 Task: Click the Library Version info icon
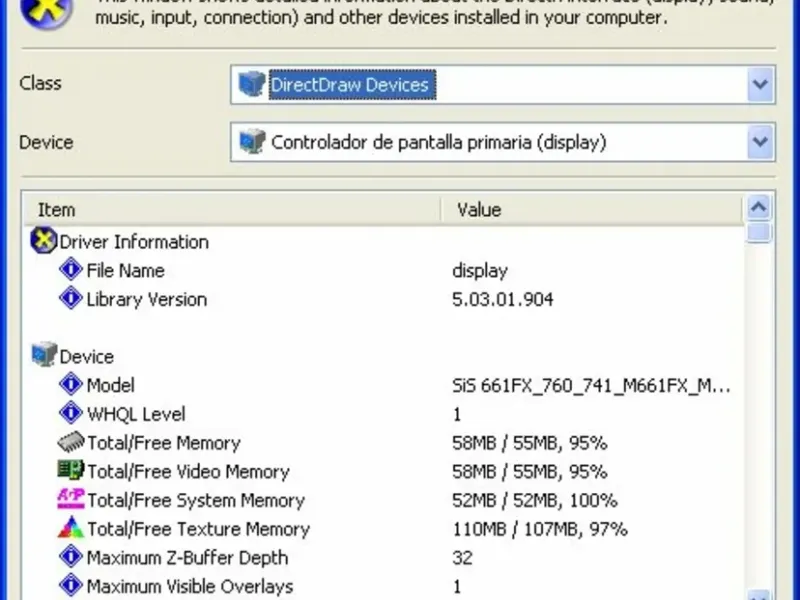71,299
